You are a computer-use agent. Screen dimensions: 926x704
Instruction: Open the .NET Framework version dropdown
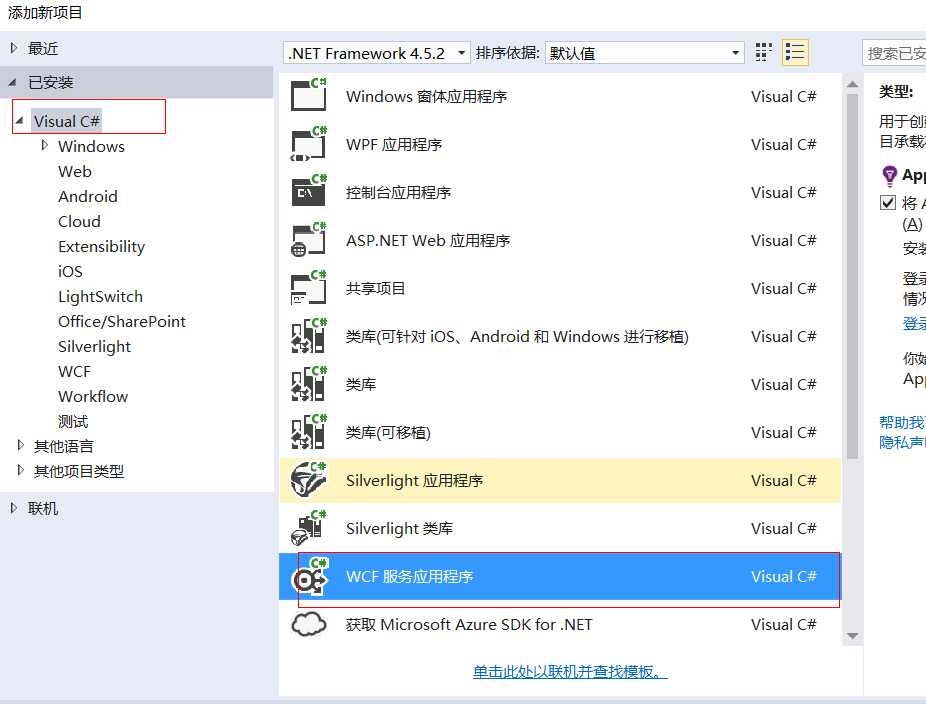(377, 53)
